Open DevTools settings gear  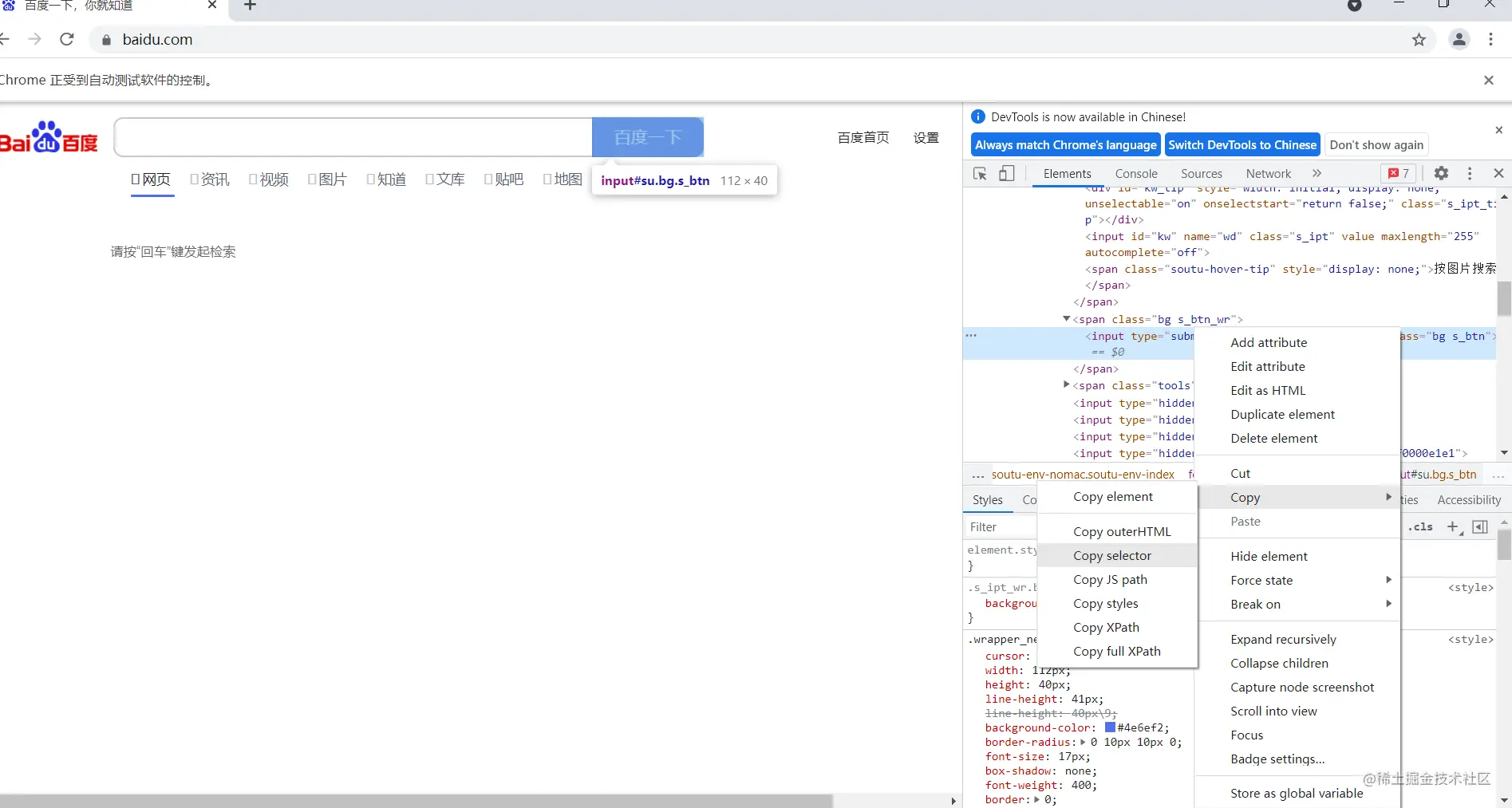click(x=1441, y=173)
